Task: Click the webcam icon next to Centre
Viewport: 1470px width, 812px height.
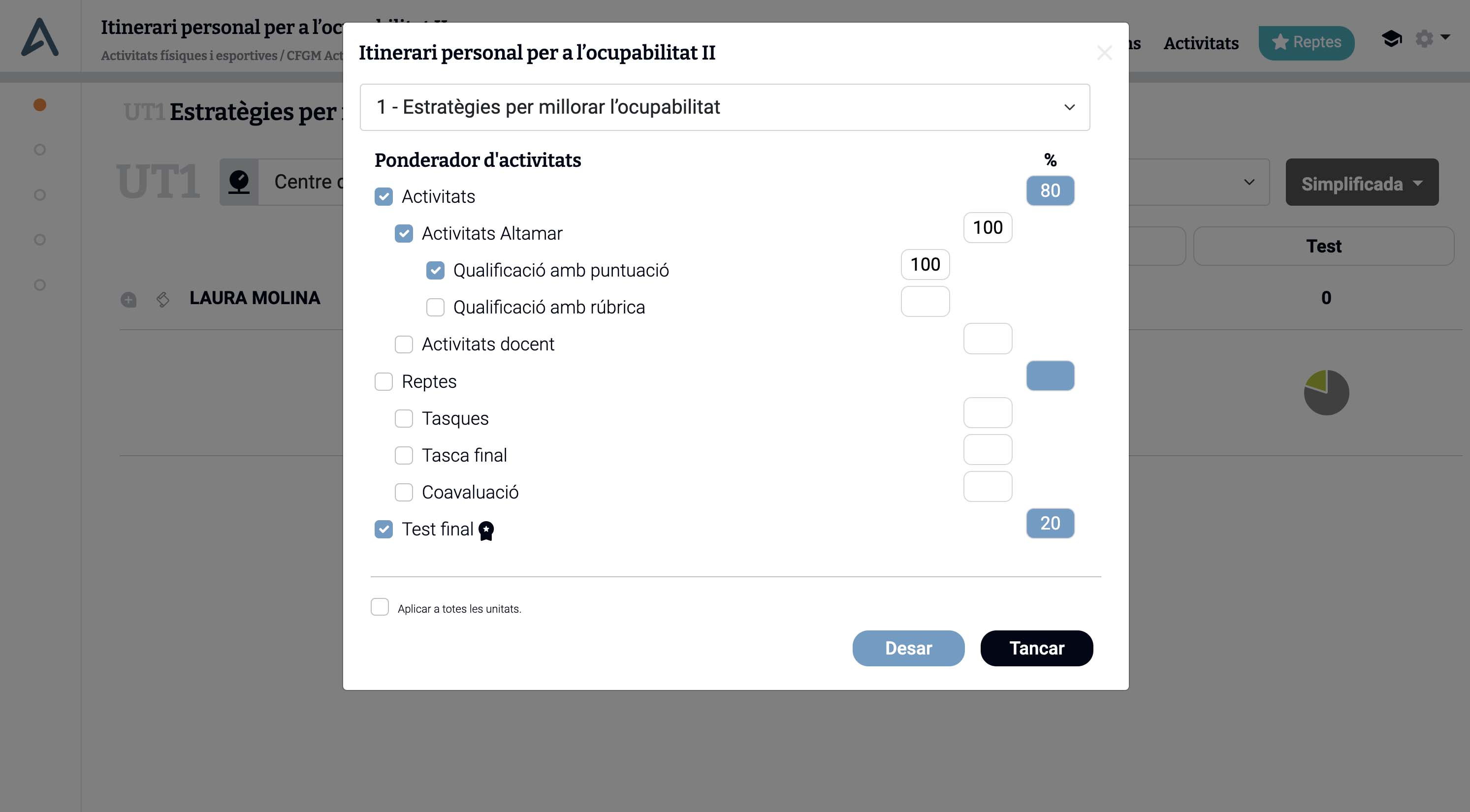Action: [x=239, y=182]
